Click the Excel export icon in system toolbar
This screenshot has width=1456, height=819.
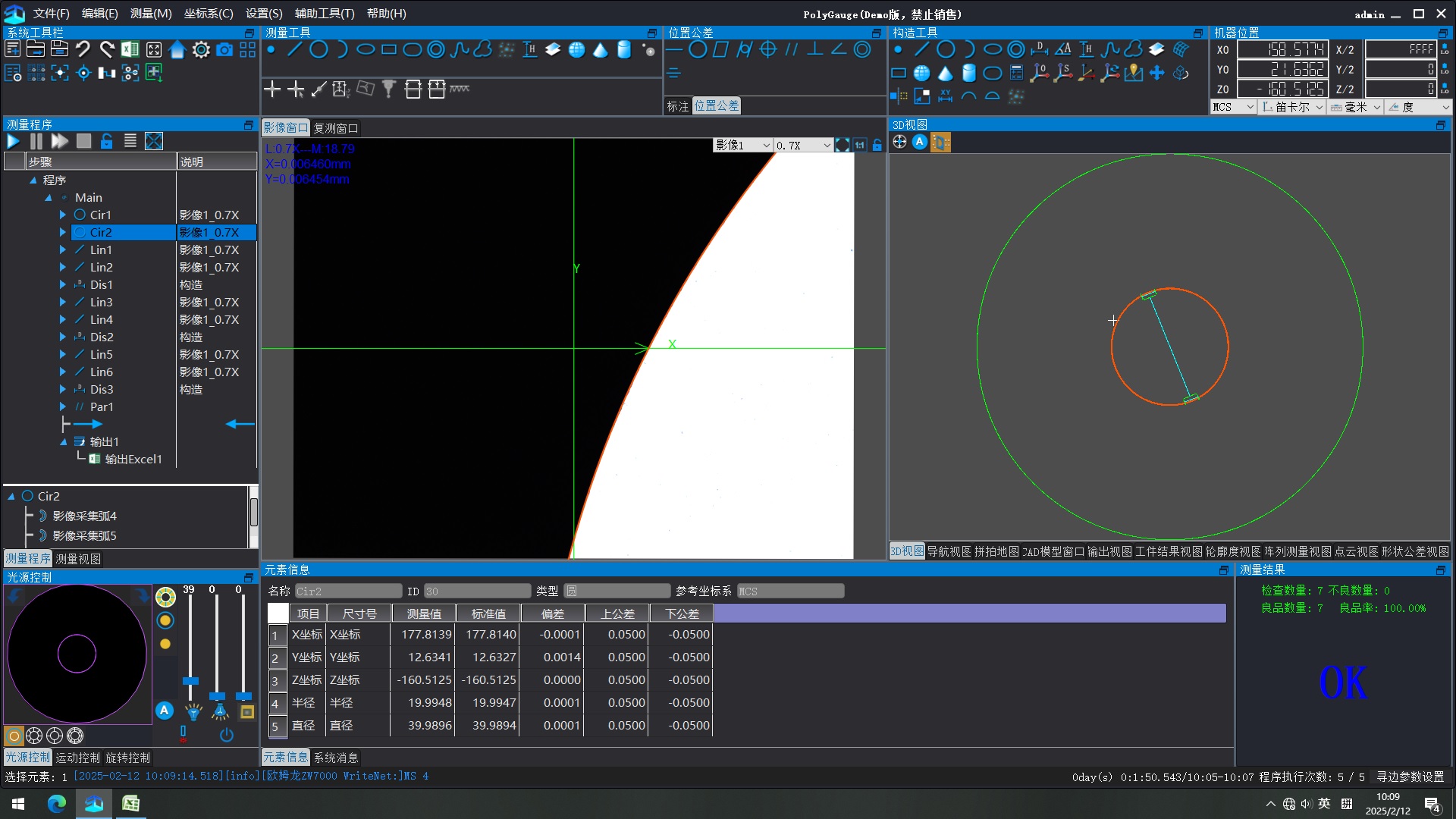(130, 50)
